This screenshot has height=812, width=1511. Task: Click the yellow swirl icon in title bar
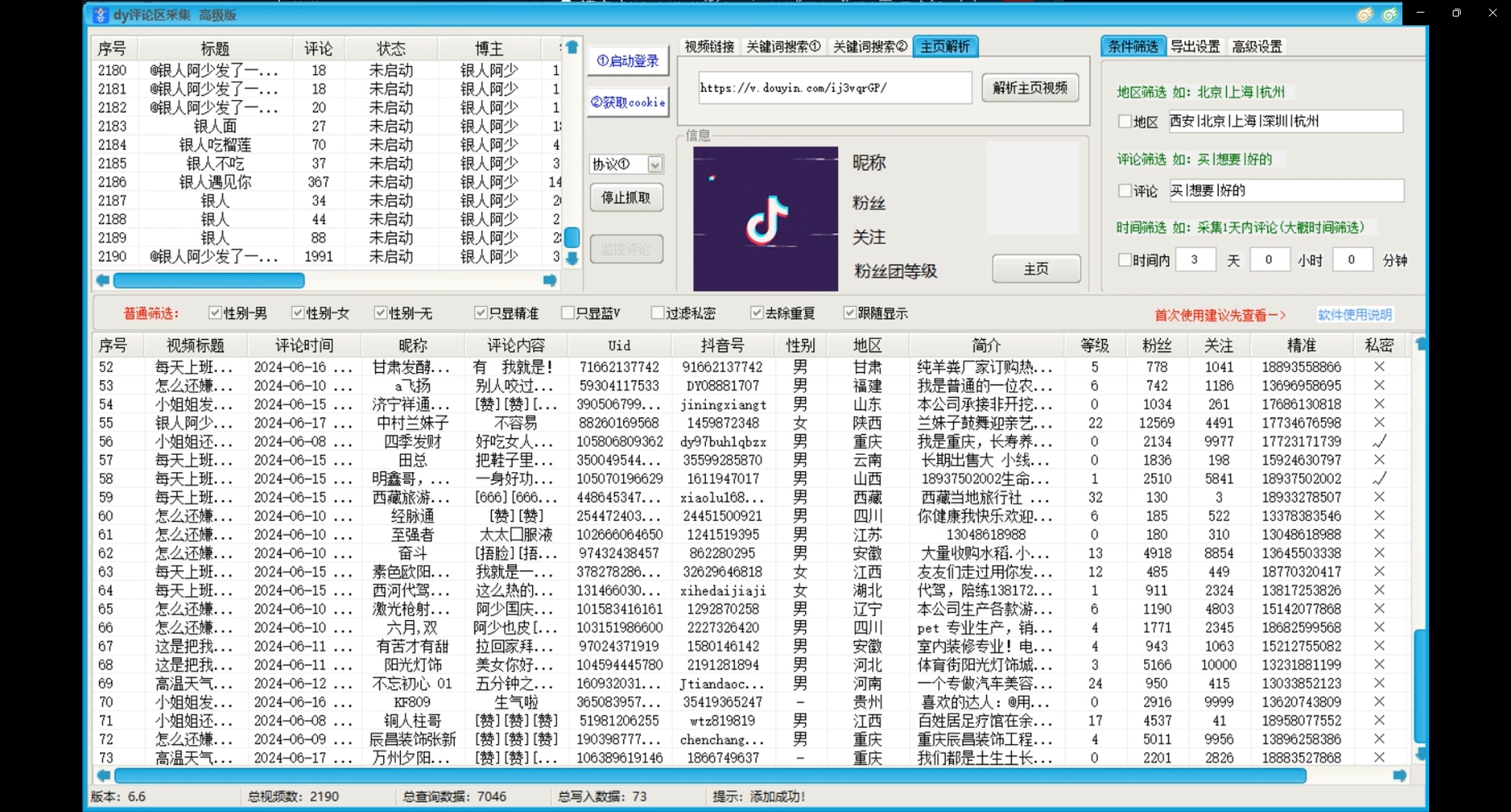pos(1365,14)
